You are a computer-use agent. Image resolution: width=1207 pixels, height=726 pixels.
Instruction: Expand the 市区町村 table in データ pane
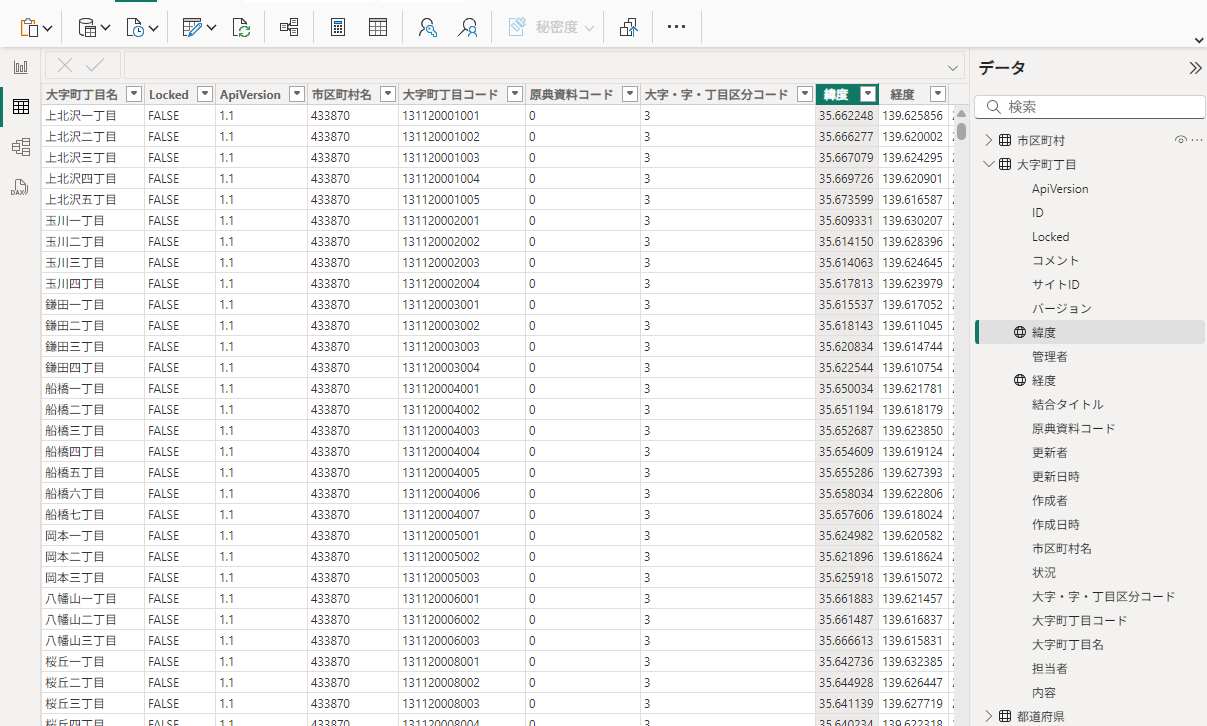click(989, 140)
